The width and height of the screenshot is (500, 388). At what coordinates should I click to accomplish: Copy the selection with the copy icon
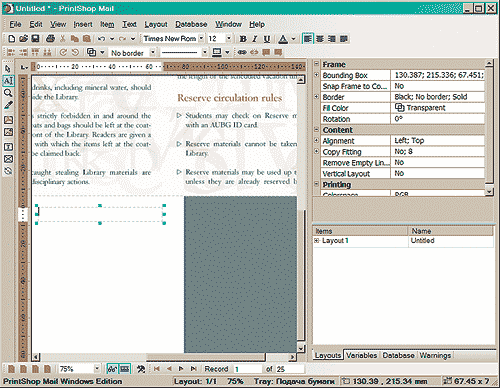coord(75,39)
